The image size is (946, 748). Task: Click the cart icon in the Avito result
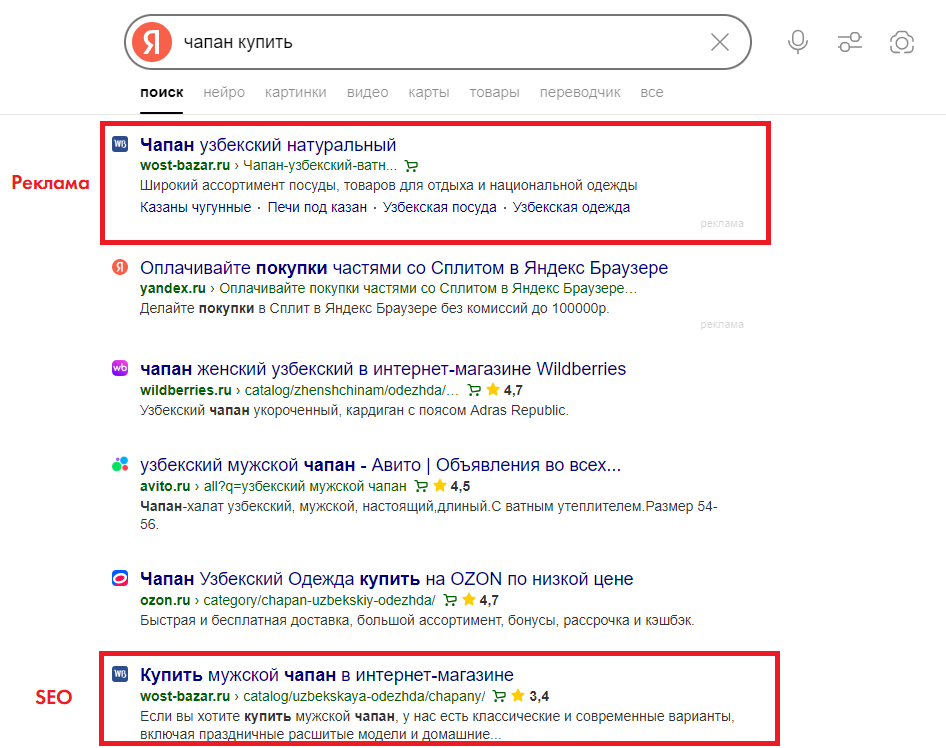pyautogui.click(x=421, y=486)
